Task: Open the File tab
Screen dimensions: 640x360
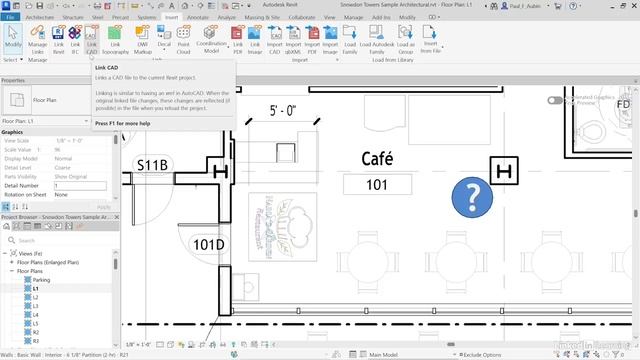Action: pos(10,17)
